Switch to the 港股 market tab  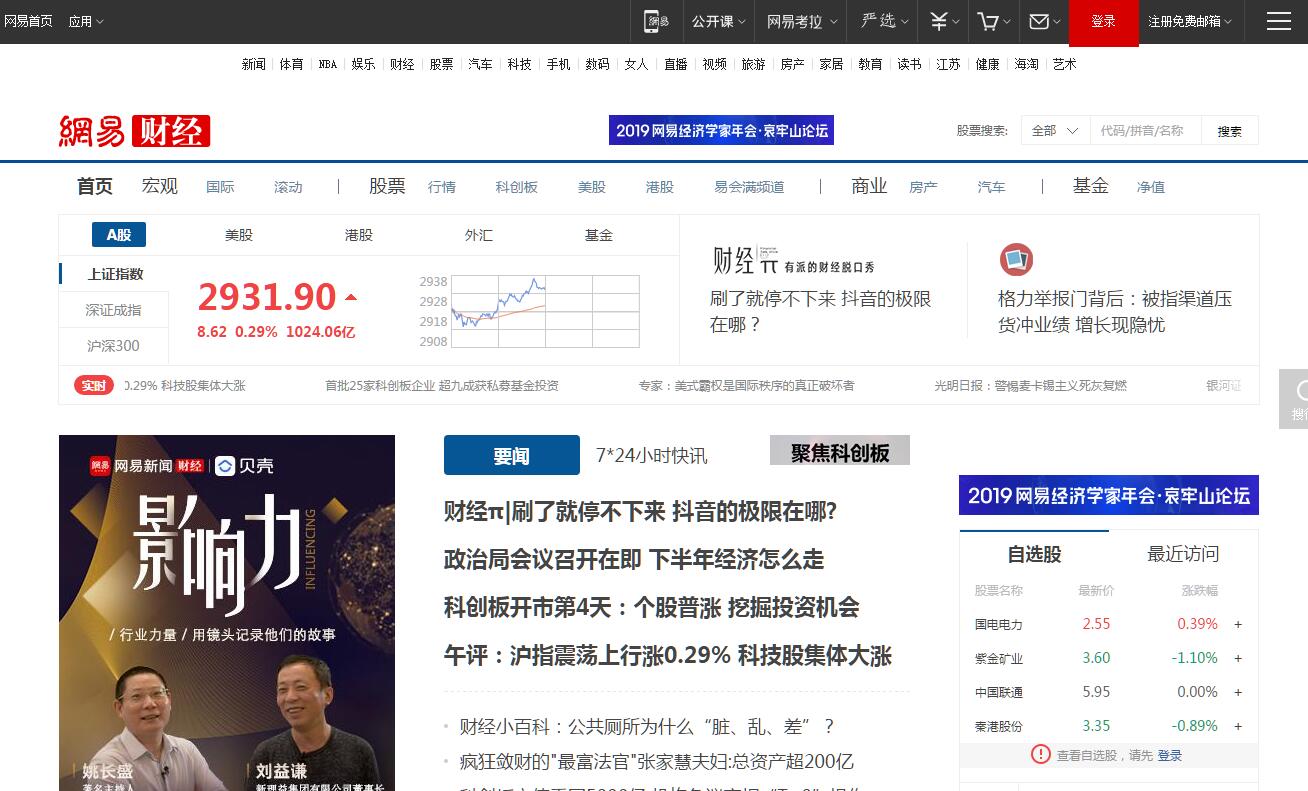pos(359,235)
